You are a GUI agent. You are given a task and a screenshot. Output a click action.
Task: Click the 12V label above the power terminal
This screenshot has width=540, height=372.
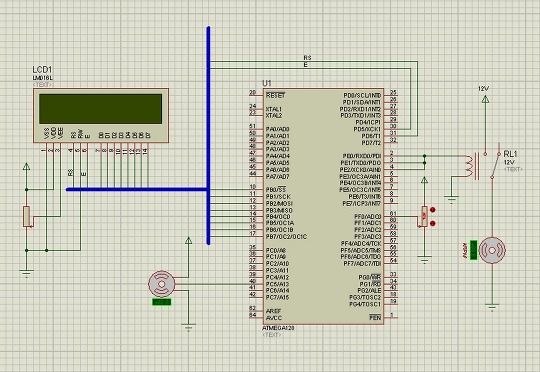point(484,89)
